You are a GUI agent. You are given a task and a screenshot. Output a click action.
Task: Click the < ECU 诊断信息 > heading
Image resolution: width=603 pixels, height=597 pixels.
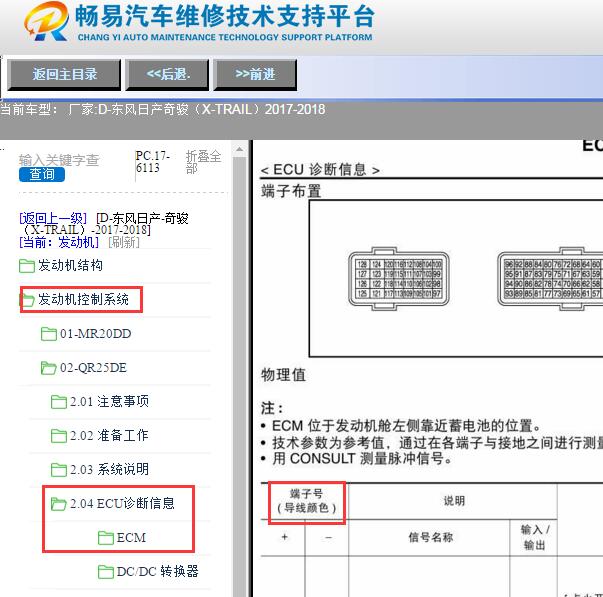click(x=320, y=170)
